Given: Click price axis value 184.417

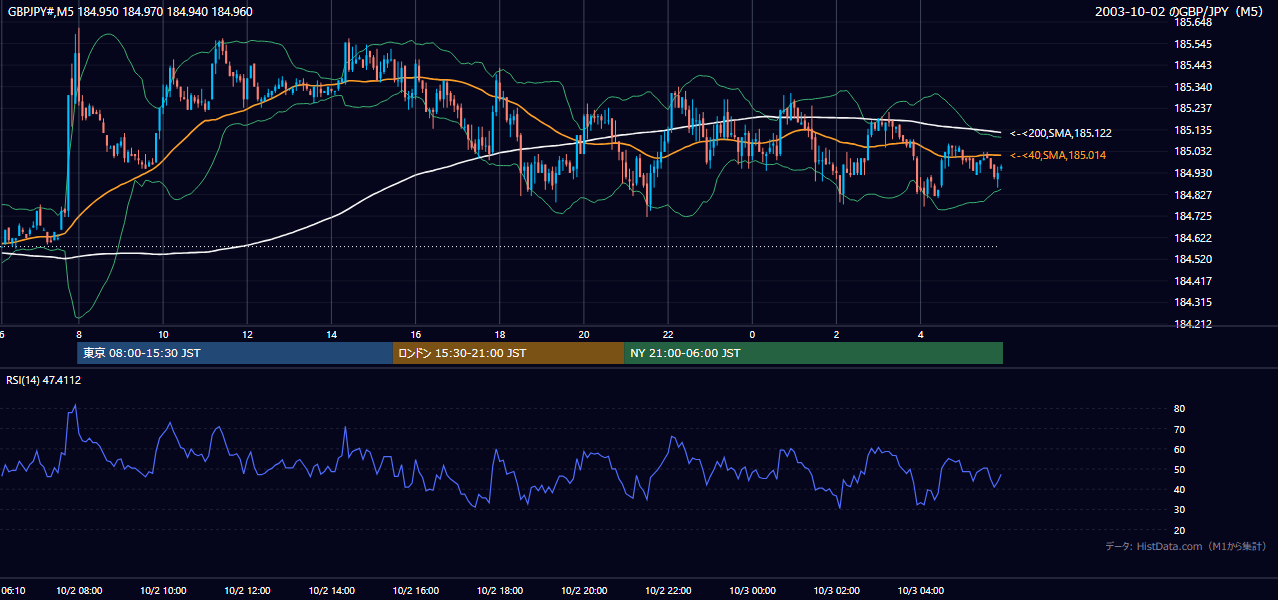Looking at the screenshot, I should click(1193, 281).
